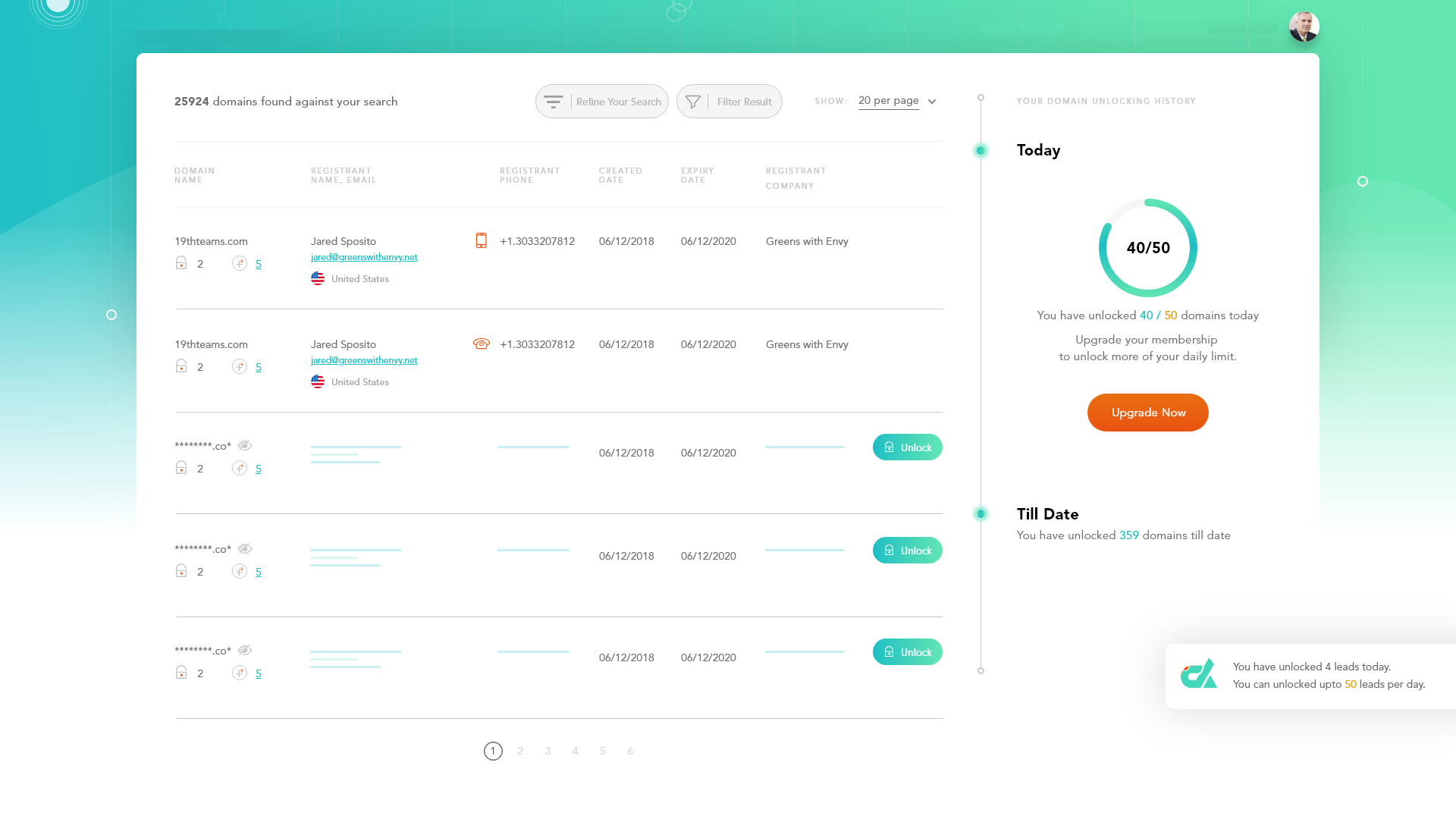The height and width of the screenshot is (819, 1456).
Task: Open the '5' link in the third masked row
Action: tap(259, 673)
